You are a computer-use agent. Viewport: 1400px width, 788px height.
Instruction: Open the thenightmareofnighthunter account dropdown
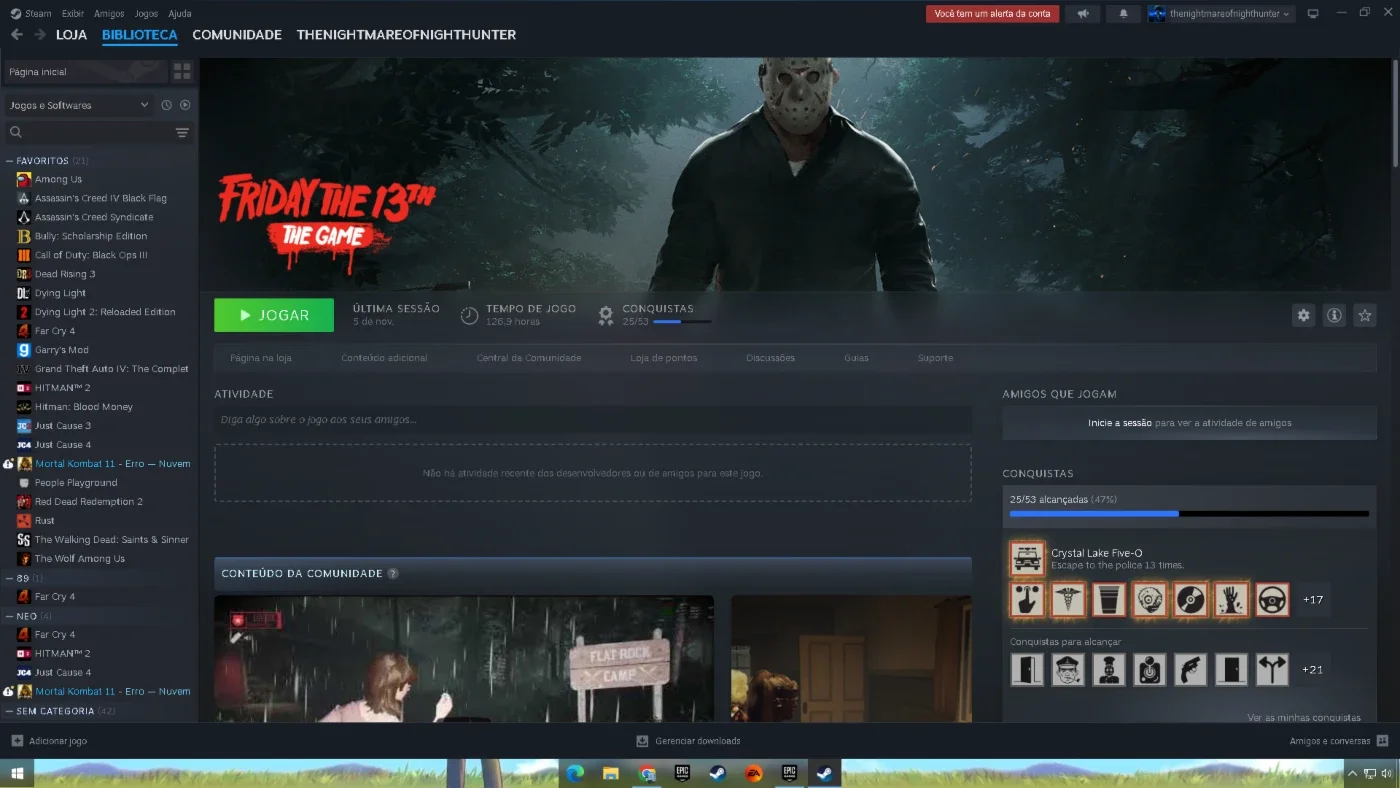[x=1220, y=14]
